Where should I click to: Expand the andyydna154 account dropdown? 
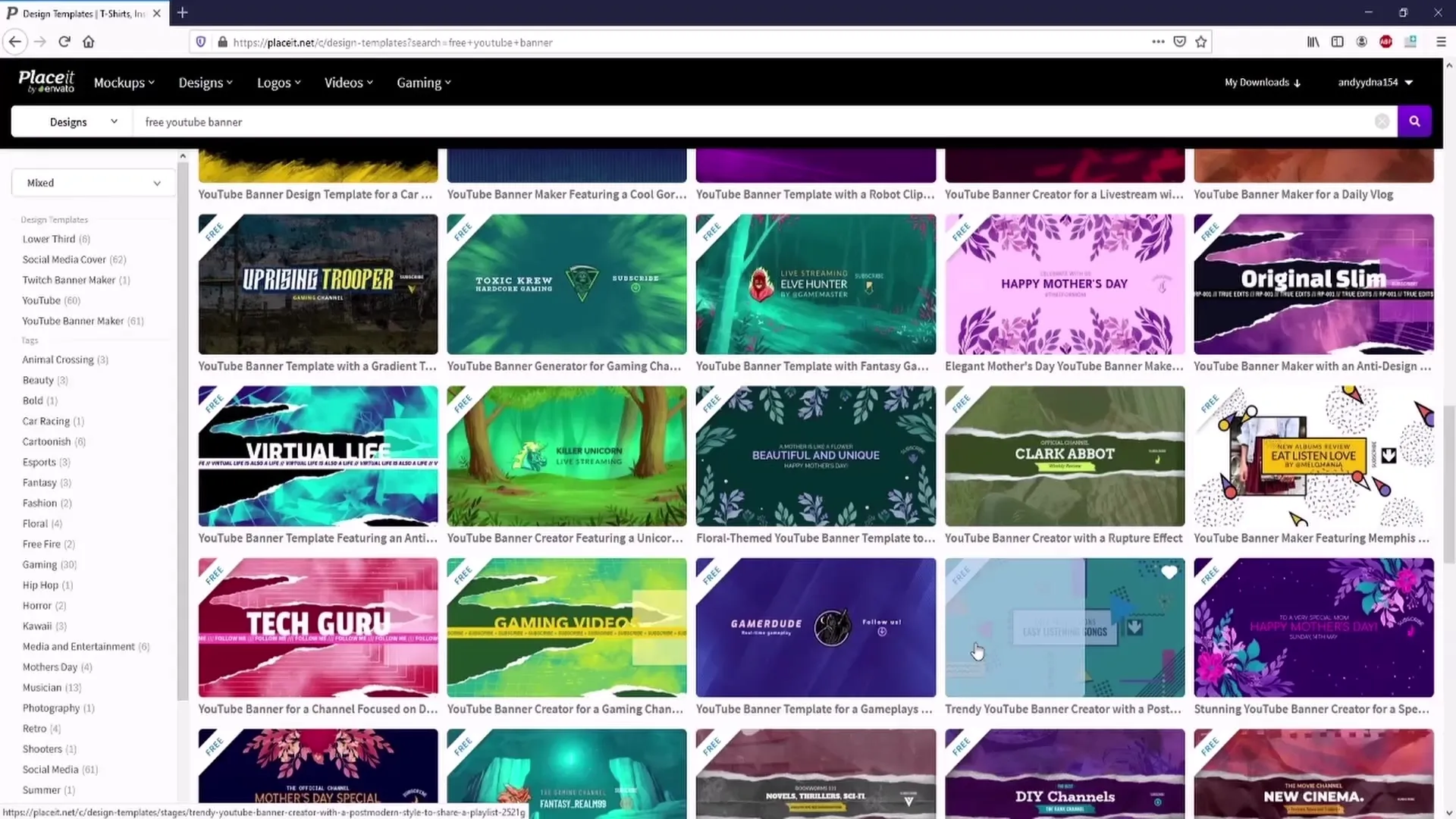pos(1375,83)
